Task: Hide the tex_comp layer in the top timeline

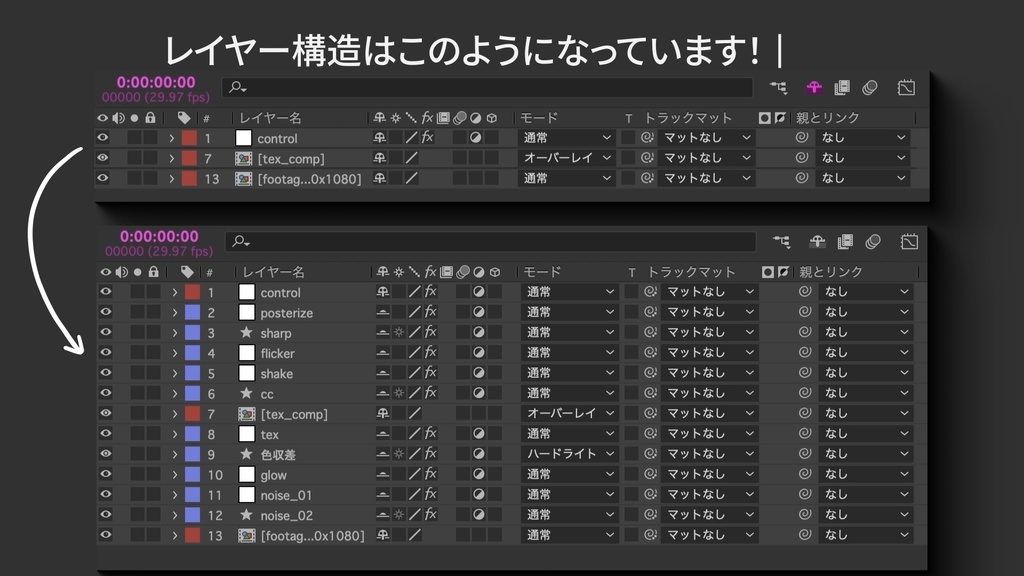Action: (103, 156)
